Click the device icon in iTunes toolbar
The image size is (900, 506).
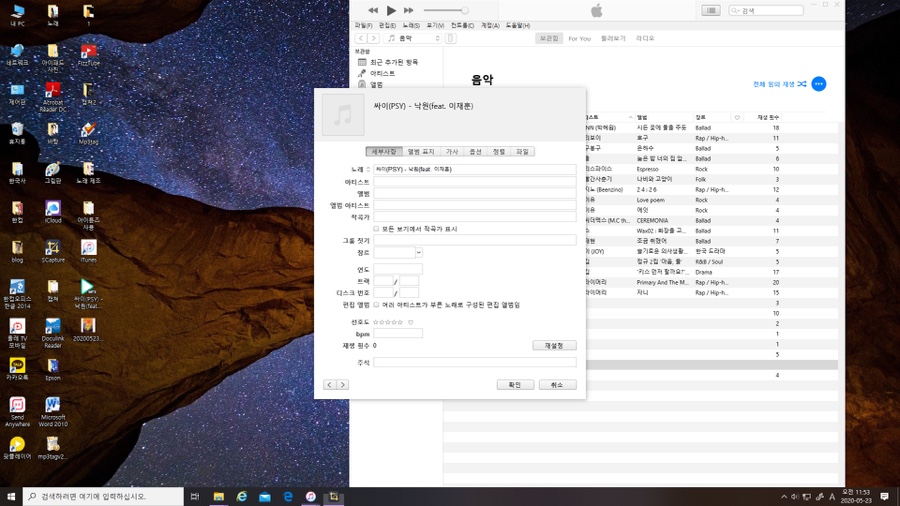451,38
